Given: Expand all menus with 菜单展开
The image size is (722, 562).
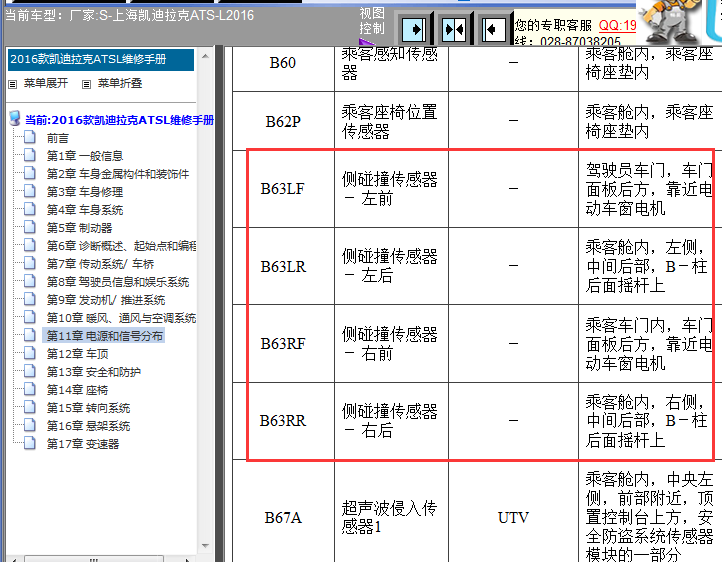Looking at the screenshot, I should coord(46,83).
